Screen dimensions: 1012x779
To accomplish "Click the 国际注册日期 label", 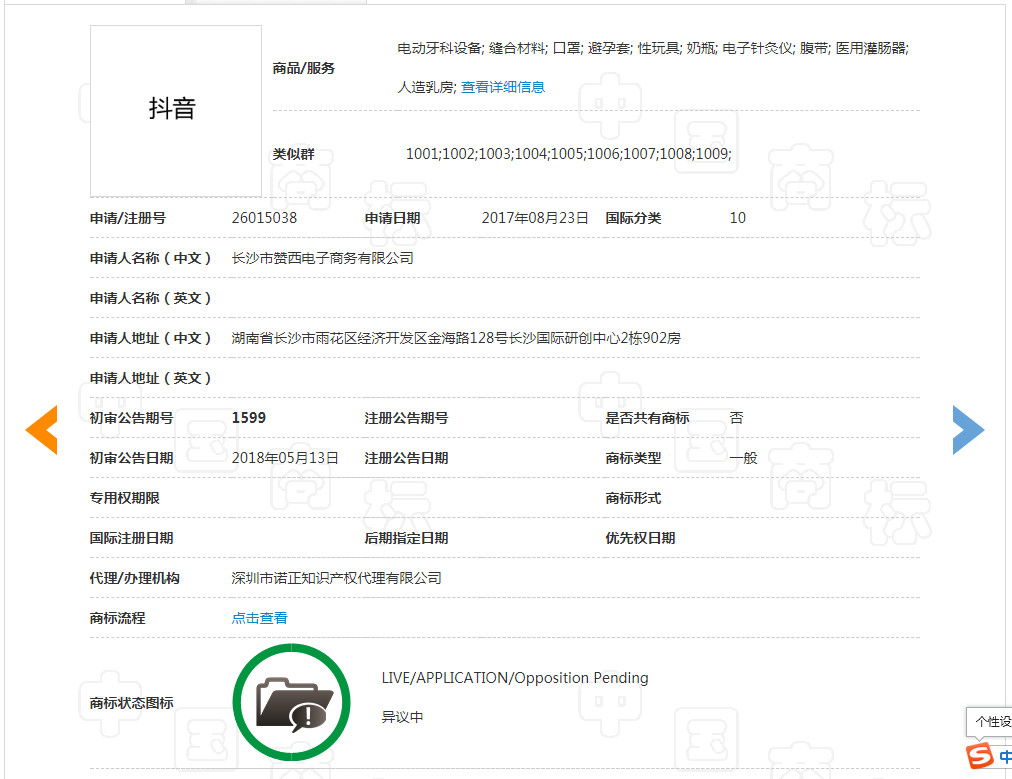I will coord(132,538).
